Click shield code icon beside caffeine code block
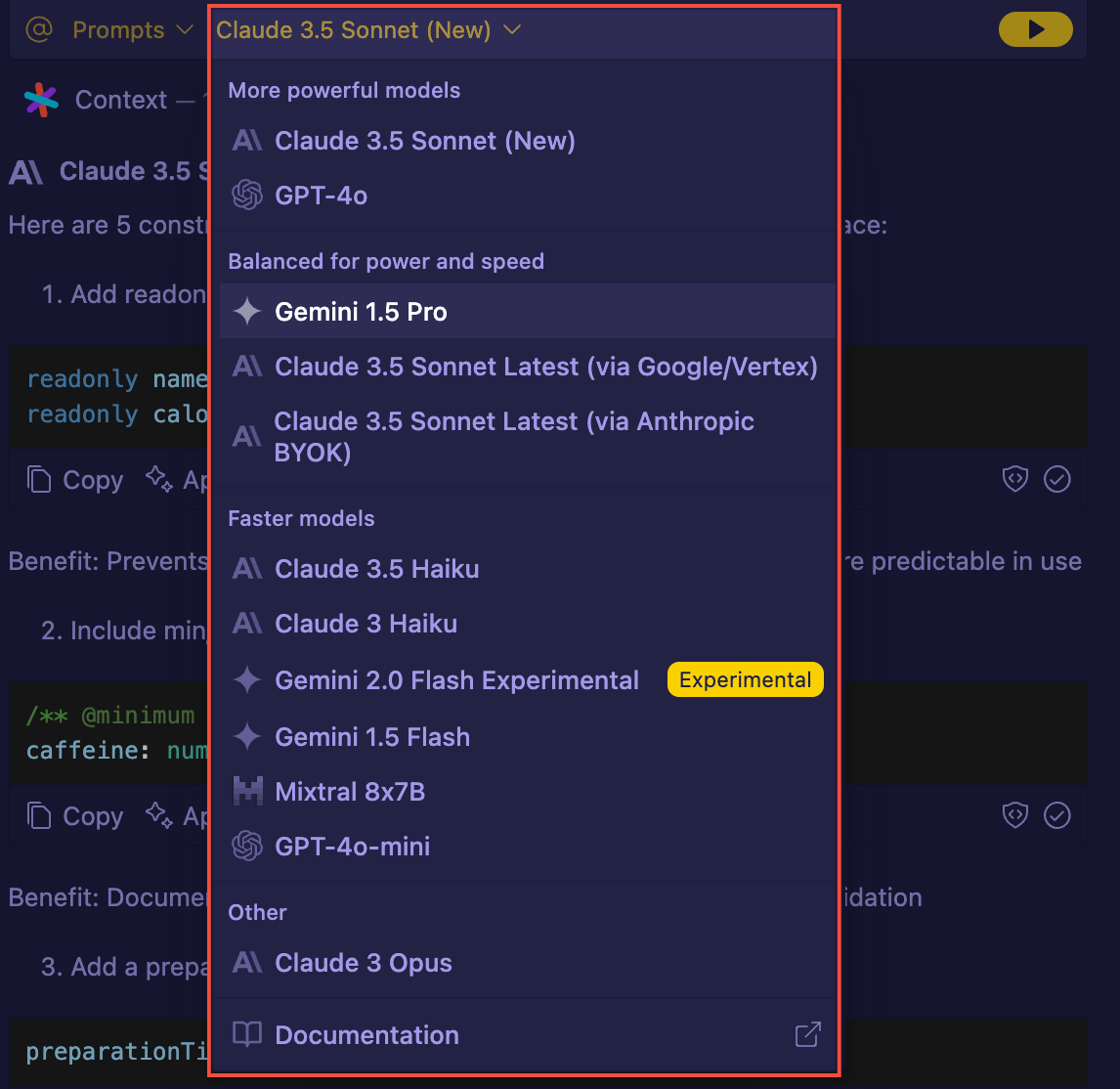 [x=1015, y=814]
